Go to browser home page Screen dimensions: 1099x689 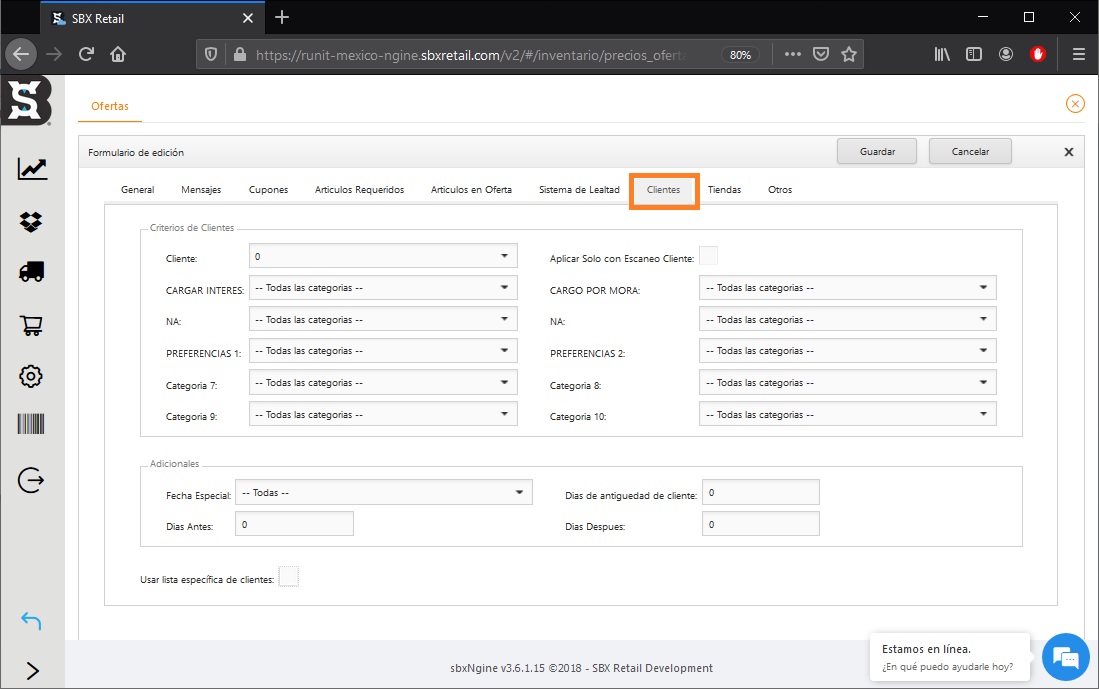click(x=118, y=54)
